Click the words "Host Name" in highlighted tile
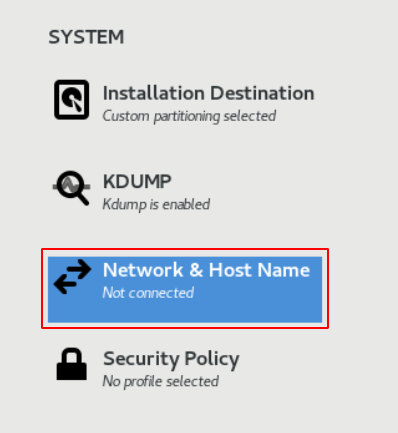The image size is (398, 433). pos(259,270)
